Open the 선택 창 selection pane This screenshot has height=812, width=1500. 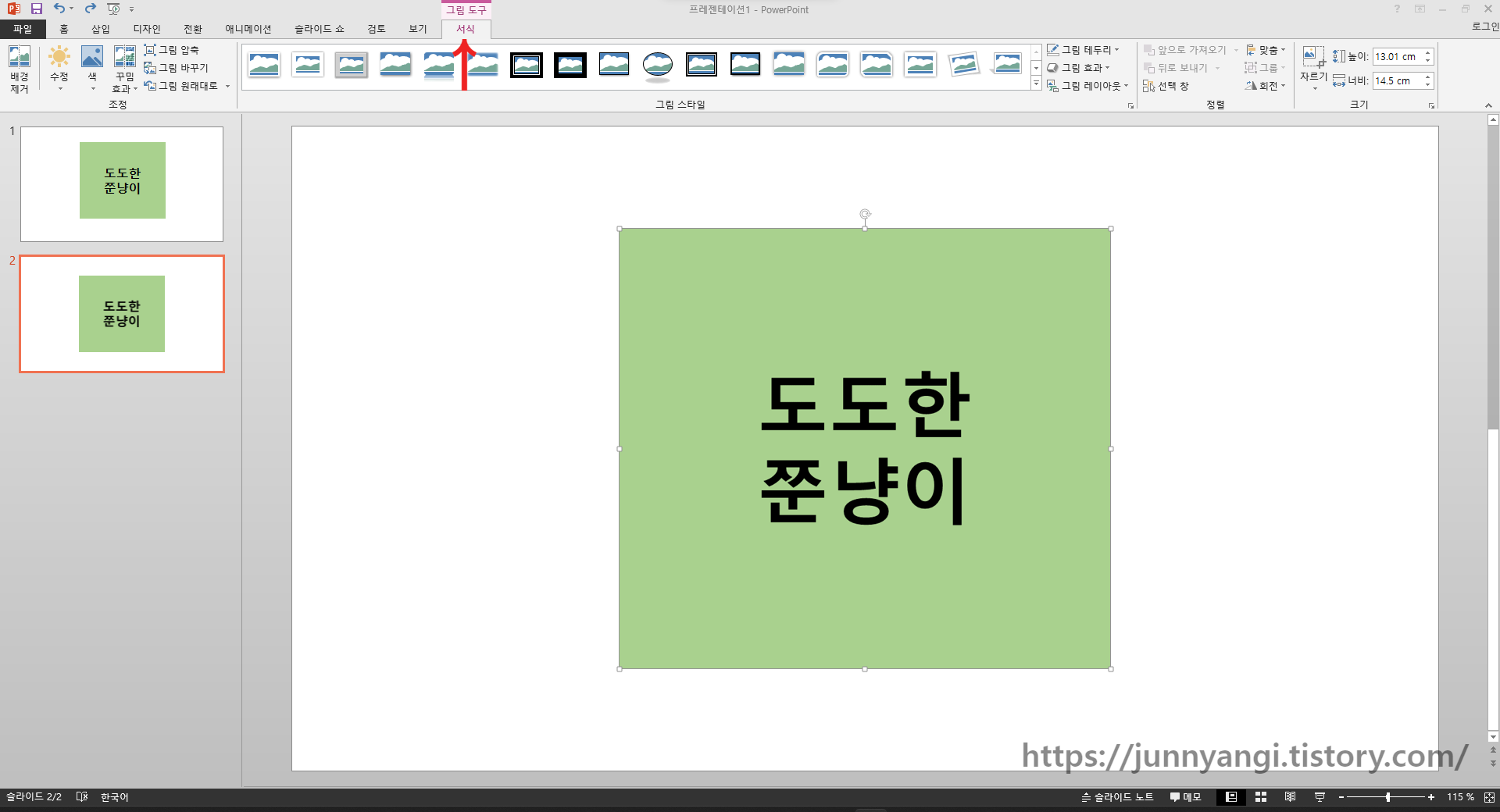(1166, 86)
